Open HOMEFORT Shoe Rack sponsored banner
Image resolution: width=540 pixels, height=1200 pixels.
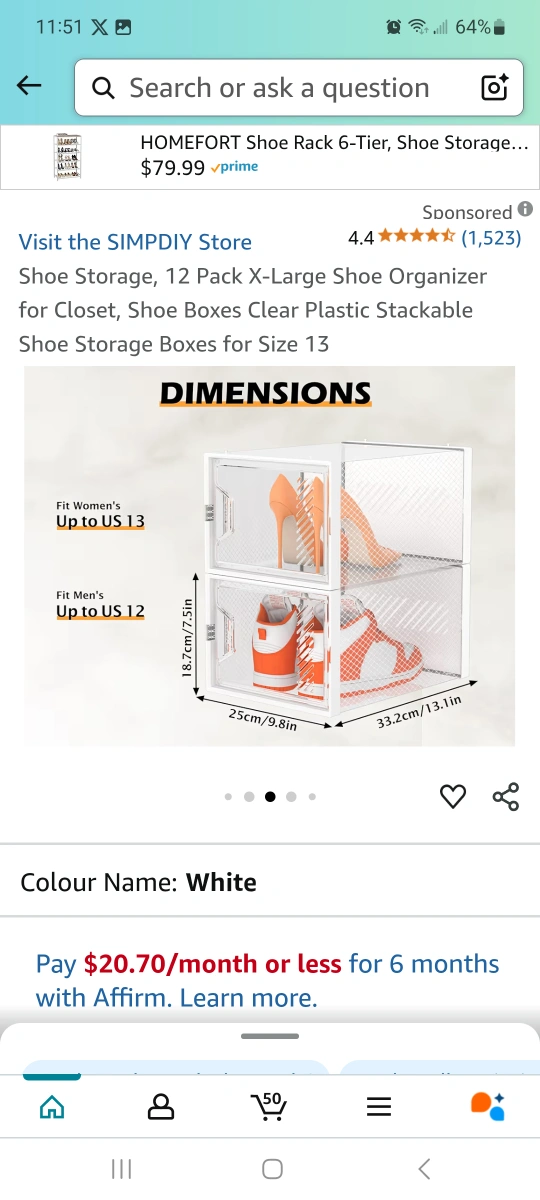tap(270, 157)
